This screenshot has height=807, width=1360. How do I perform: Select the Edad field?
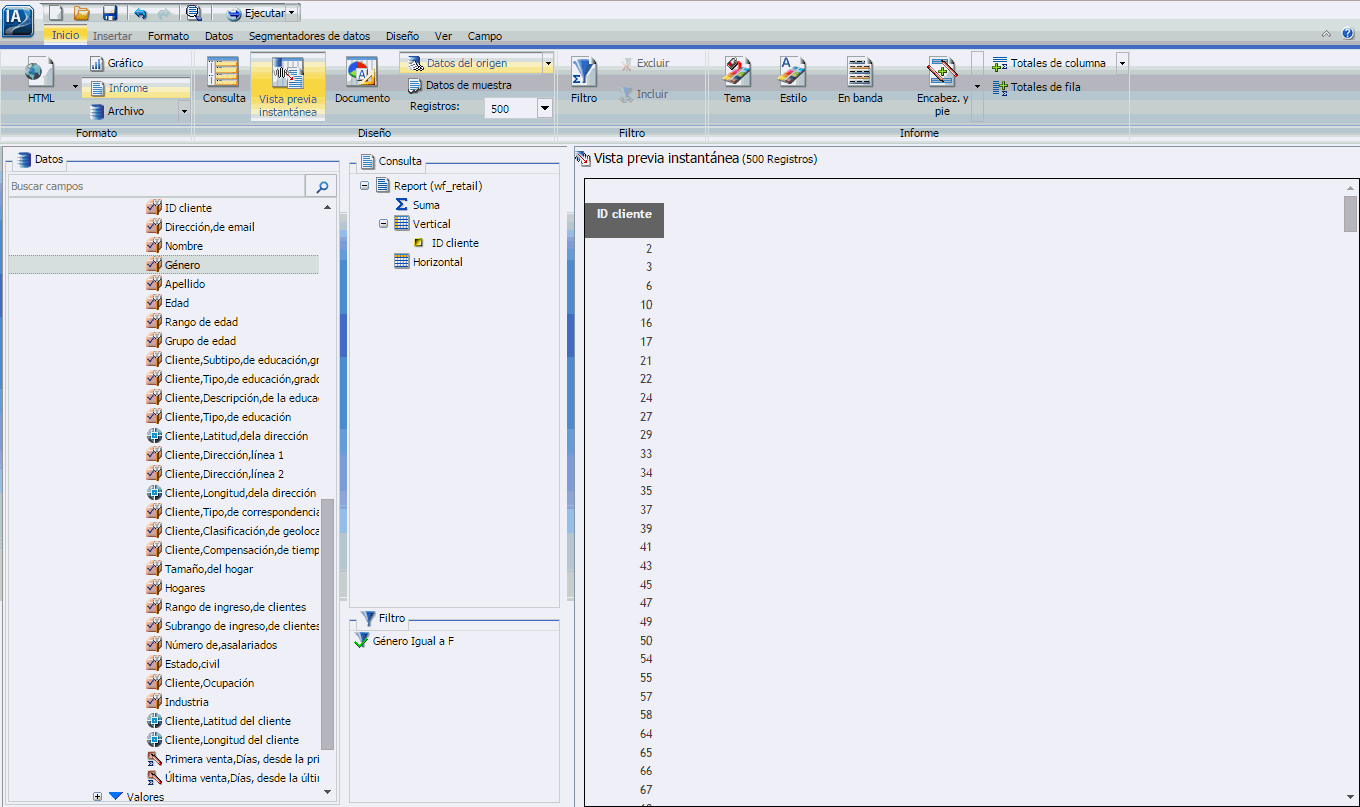click(177, 303)
